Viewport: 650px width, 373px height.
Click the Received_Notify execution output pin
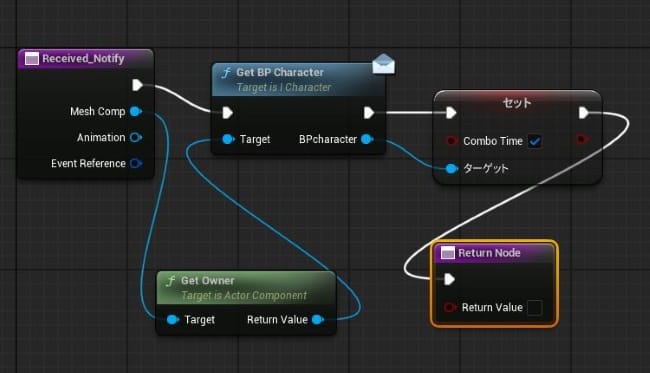pos(137,85)
